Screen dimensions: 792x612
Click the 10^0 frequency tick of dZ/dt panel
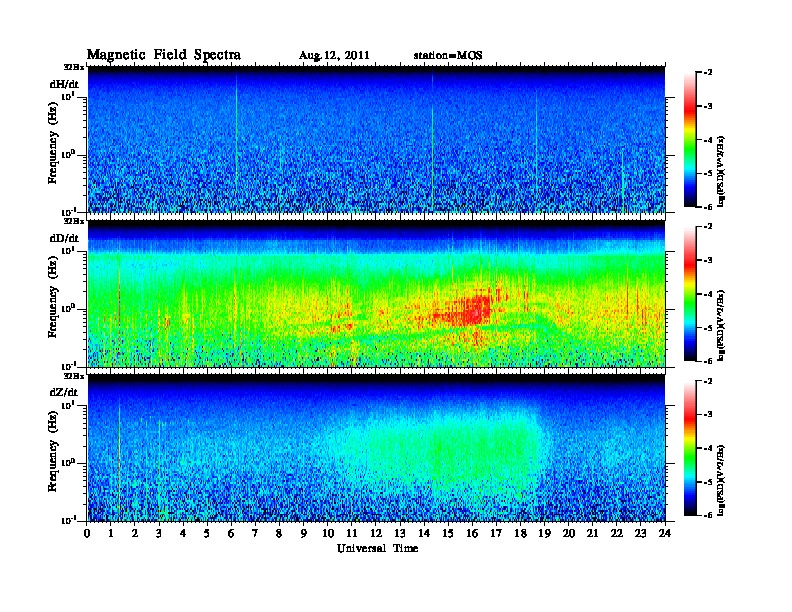click(x=68, y=463)
